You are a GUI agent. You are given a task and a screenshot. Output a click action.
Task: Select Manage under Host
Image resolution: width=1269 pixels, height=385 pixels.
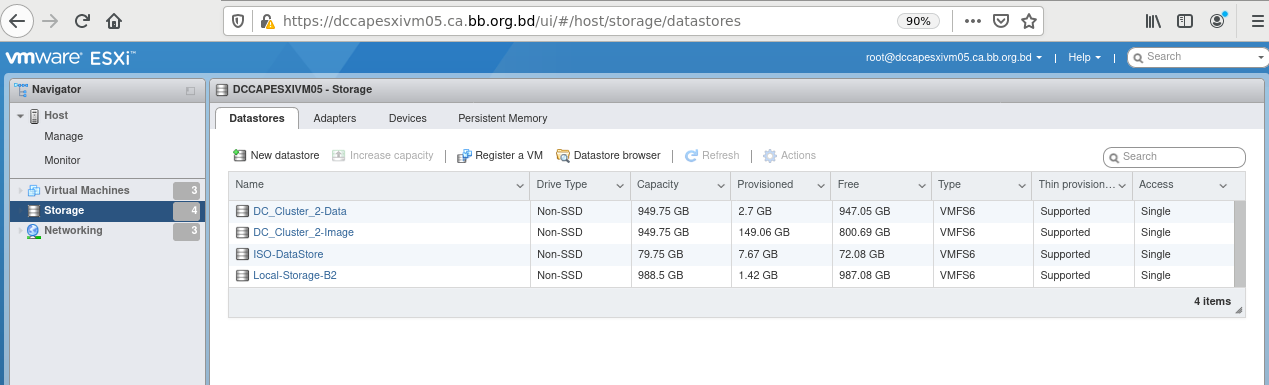pyautogui.click(x=64, y=136)
